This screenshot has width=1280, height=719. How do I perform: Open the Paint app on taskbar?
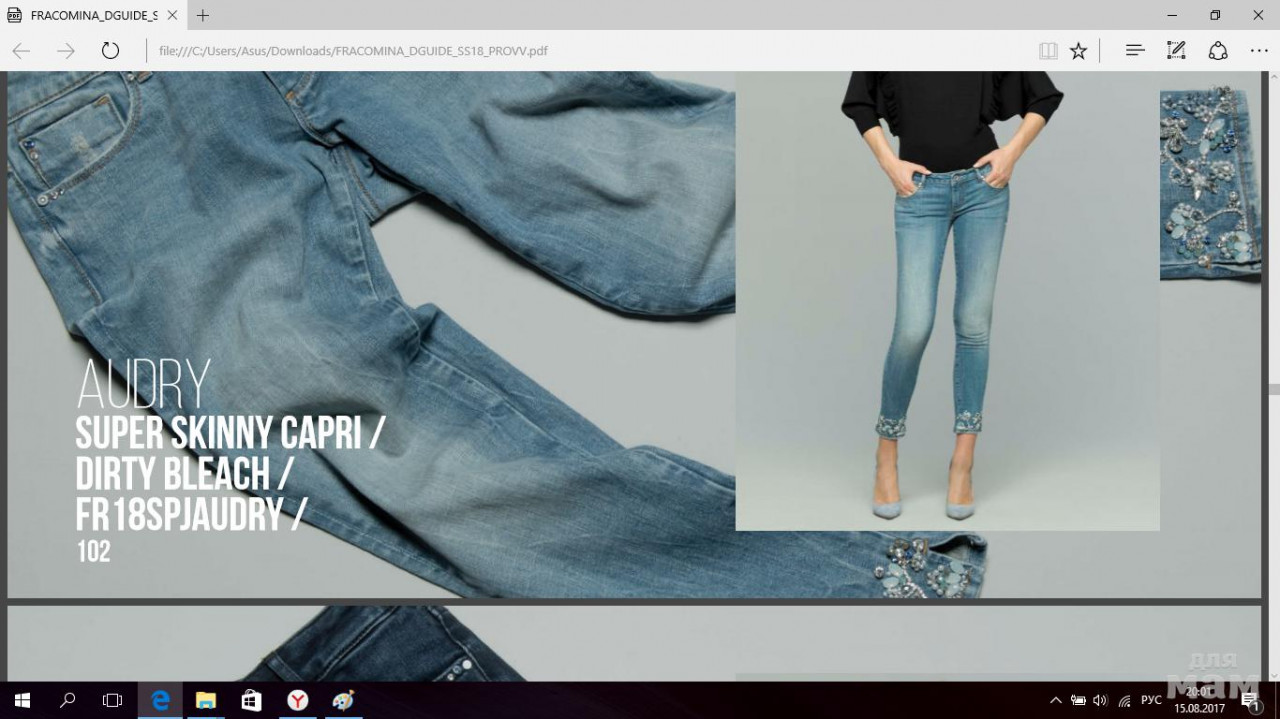tap(343, 700)
